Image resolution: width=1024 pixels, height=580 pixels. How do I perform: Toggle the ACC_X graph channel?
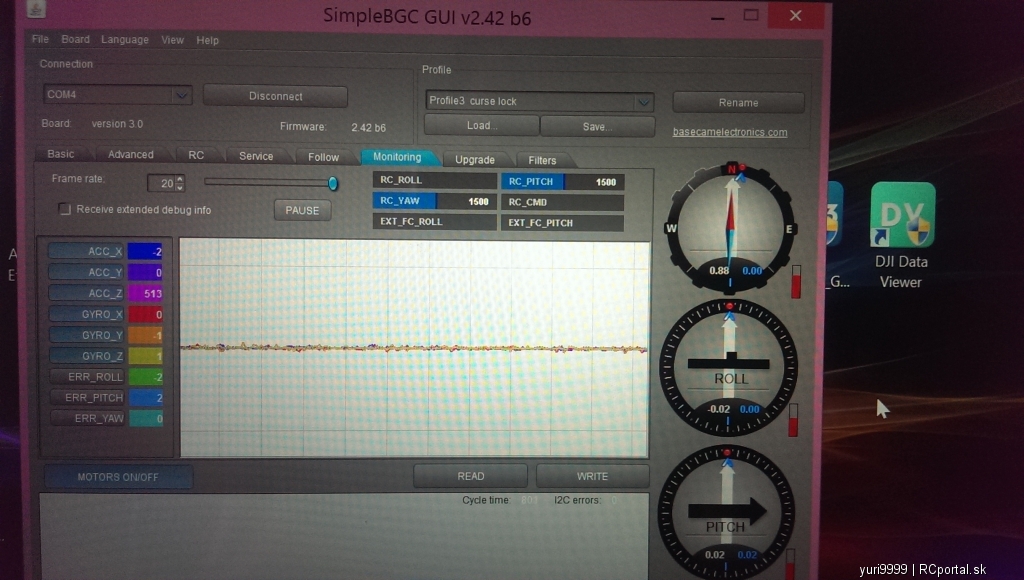pos(86,251)
